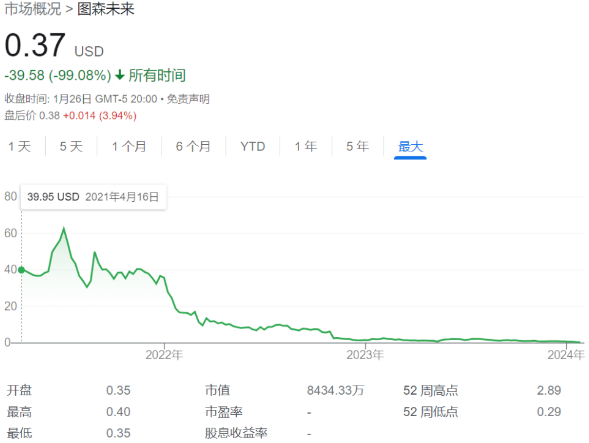The image size is (589, 443).
Task: Click the 39.95 USD tooltip box
Action: point(93,197)
